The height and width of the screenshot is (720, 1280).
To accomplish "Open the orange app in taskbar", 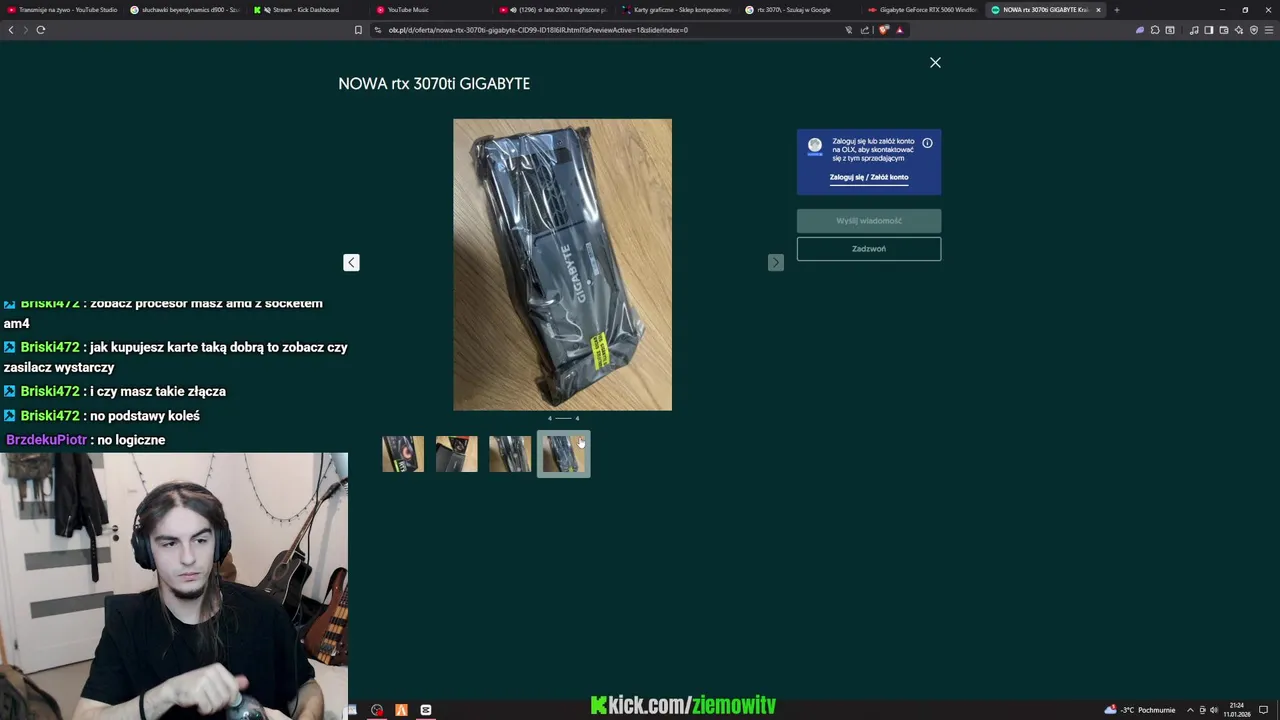I will click(x=401, y=710).
